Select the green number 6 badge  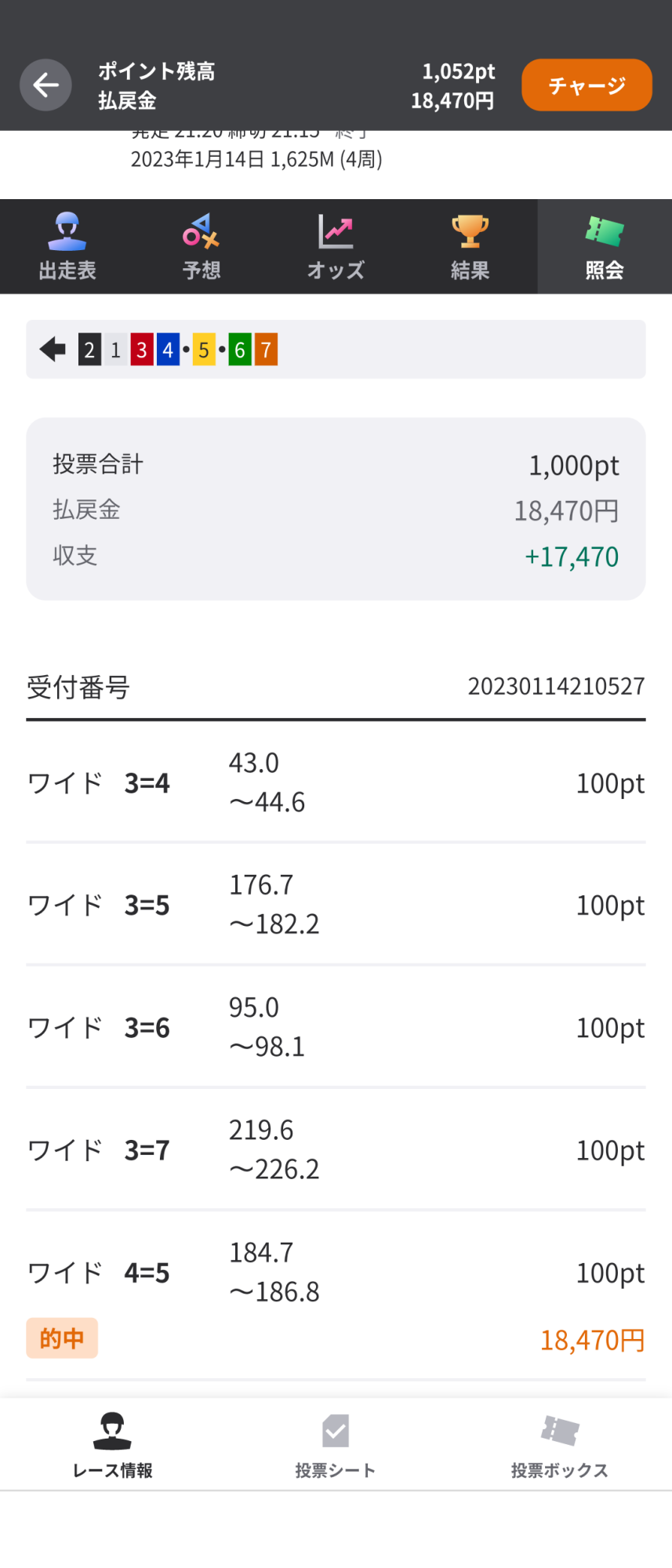coord(240,350)
